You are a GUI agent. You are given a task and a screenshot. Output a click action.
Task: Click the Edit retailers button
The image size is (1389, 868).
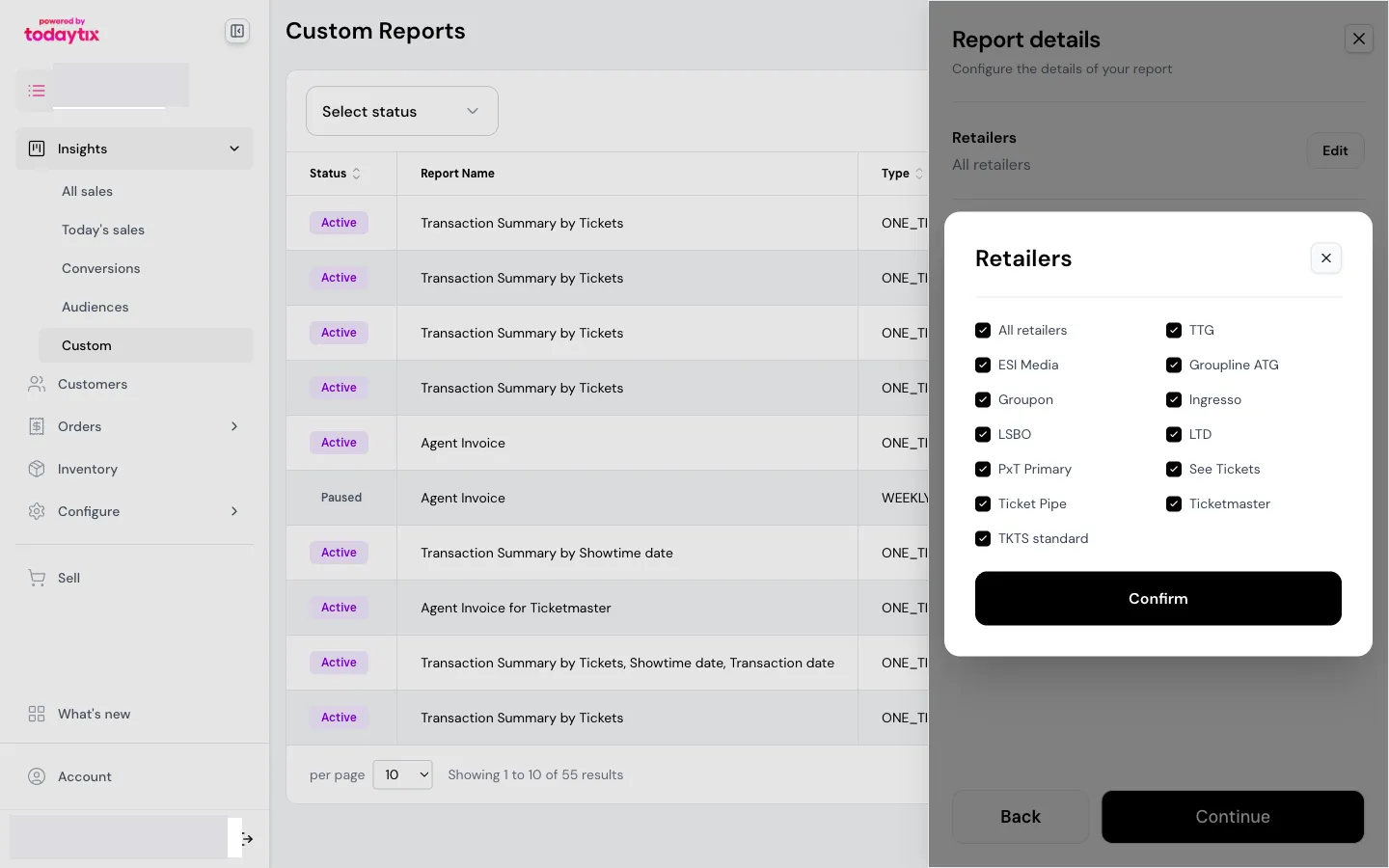coord(1335,150)
